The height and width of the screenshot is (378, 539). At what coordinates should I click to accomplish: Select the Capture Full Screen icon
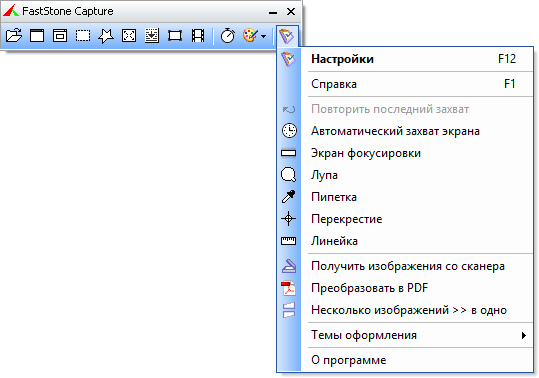click(129, 35)
